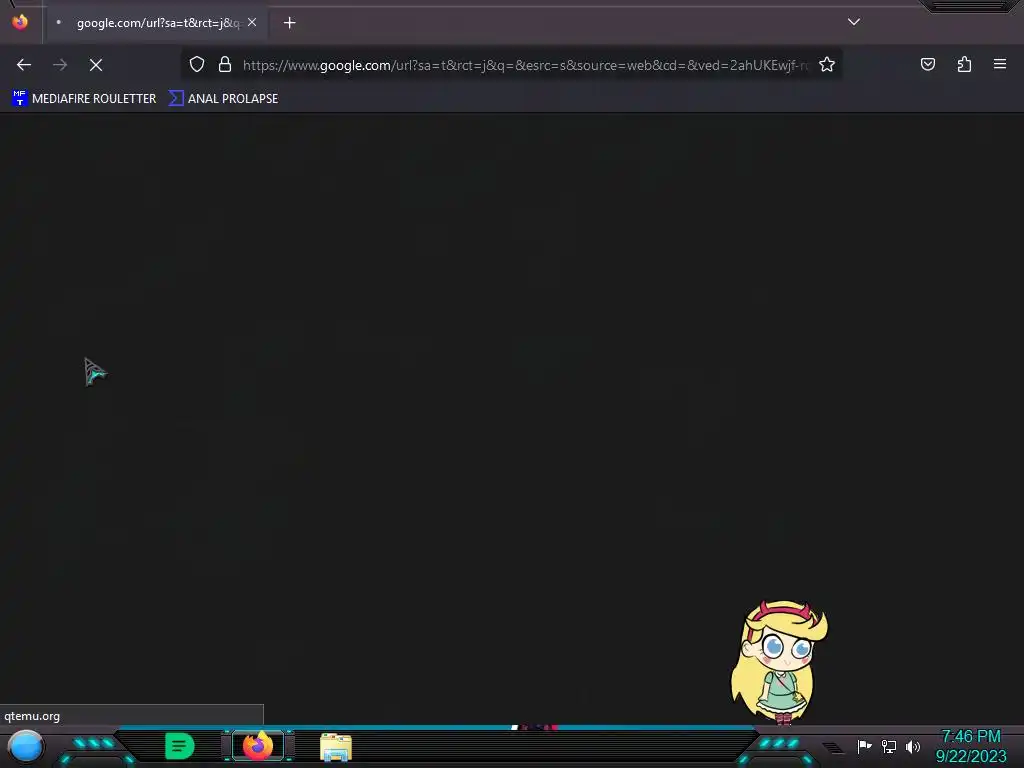Open a new tab with plus button

tap(289, 23)
